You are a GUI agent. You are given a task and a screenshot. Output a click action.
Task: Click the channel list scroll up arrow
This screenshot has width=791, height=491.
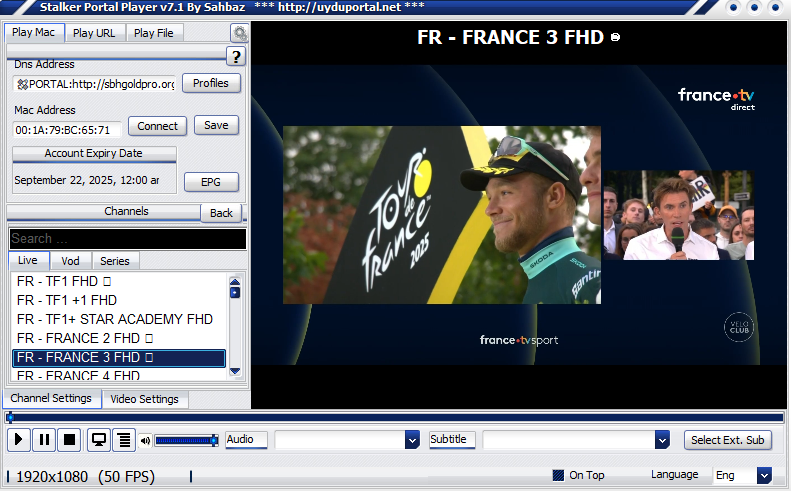[235, 282]
